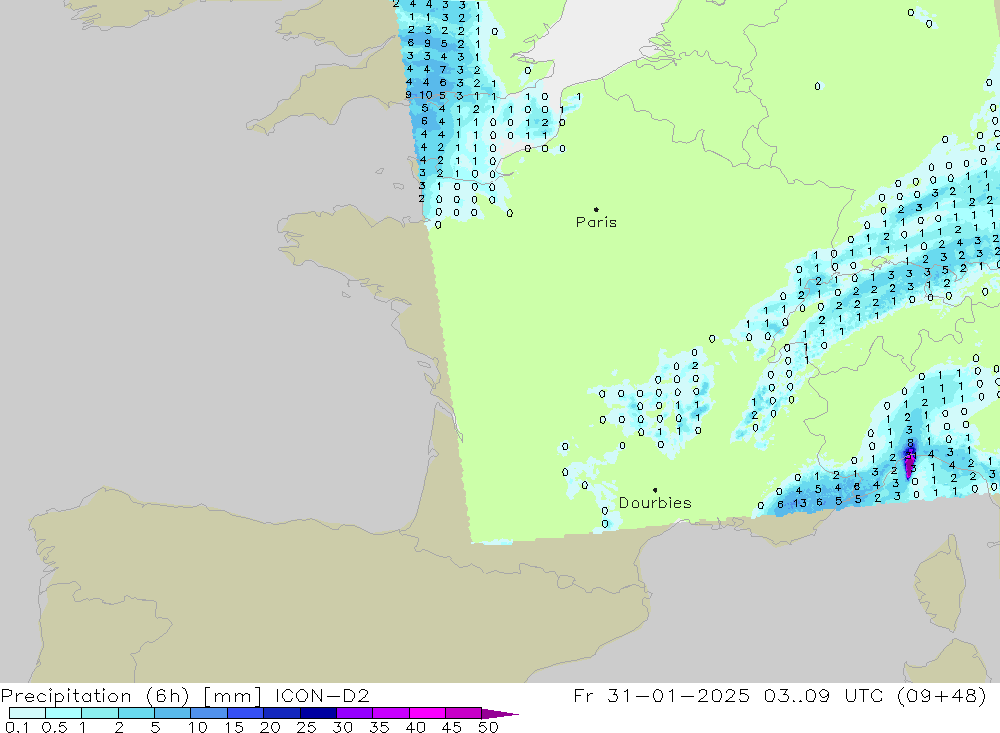Pick the 25–30 mm dark navy swatch
The width and height of the screenshot is (1000, 733).
coord(318,713)
